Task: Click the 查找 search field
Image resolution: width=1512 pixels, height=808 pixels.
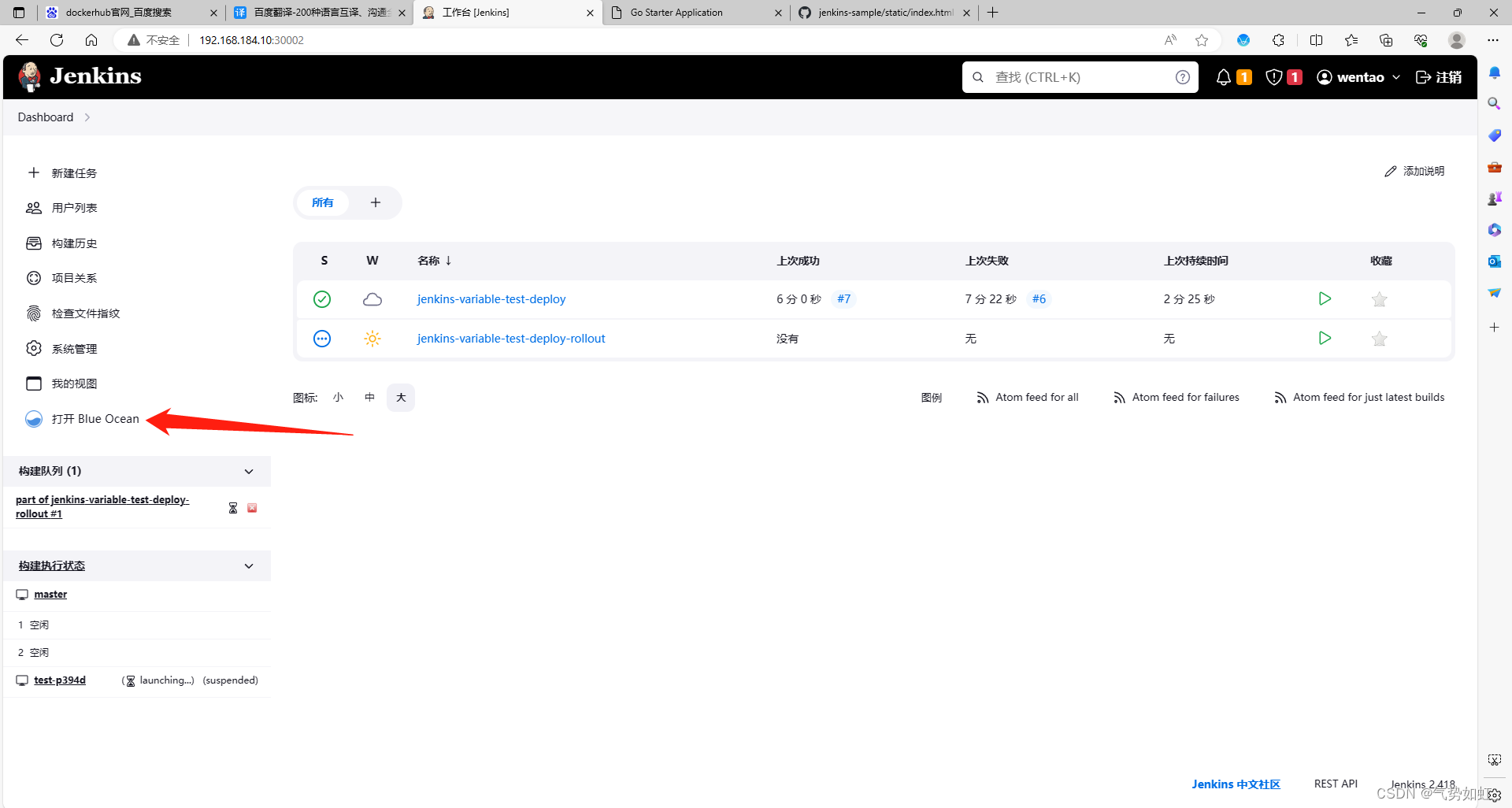Action: click(x=1080, y=77)
